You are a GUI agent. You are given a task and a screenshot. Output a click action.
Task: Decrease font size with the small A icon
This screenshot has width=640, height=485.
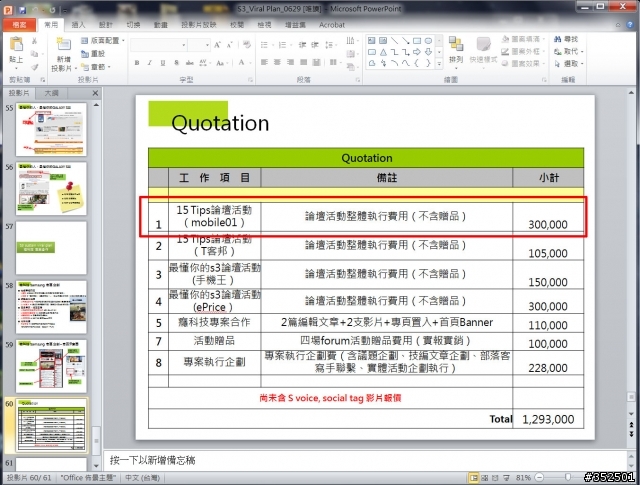point(229,45)
